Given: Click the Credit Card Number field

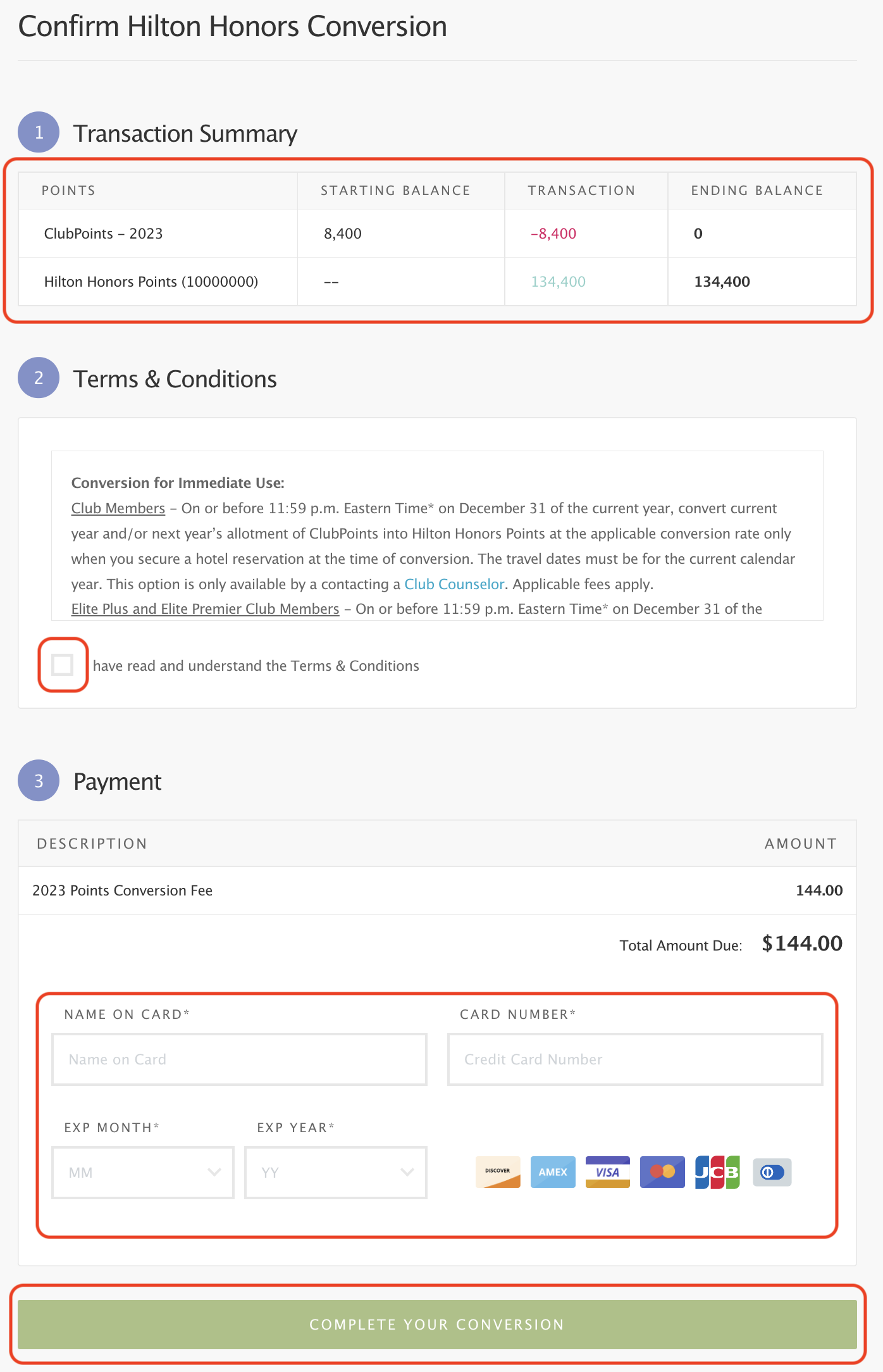Looking at the screenshot, I should (635, 1059).
